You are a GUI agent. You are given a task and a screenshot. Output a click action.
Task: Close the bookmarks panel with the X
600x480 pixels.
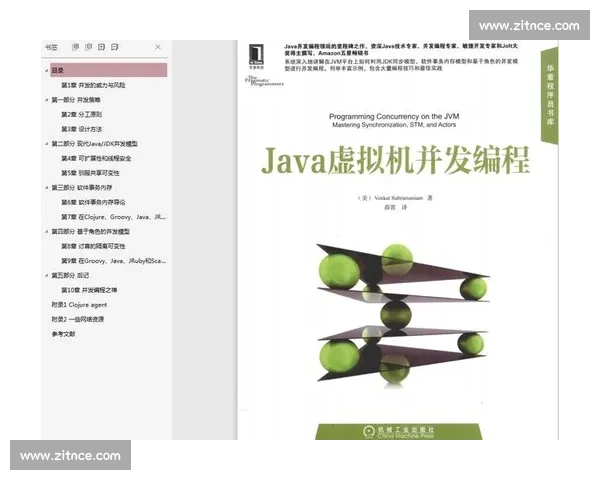[158, 47]
